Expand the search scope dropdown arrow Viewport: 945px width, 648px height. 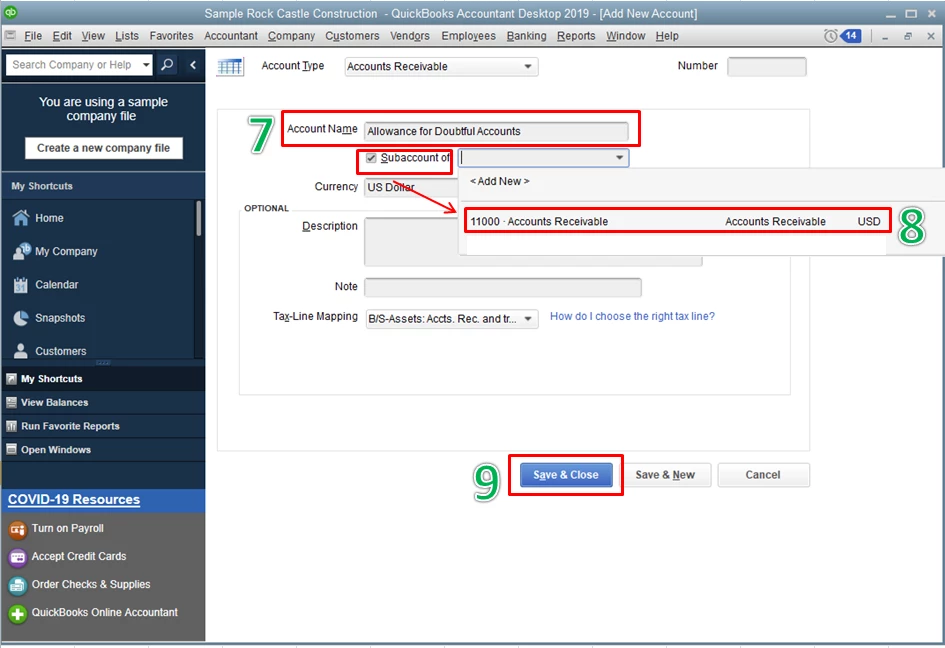(x=146, y=64)
